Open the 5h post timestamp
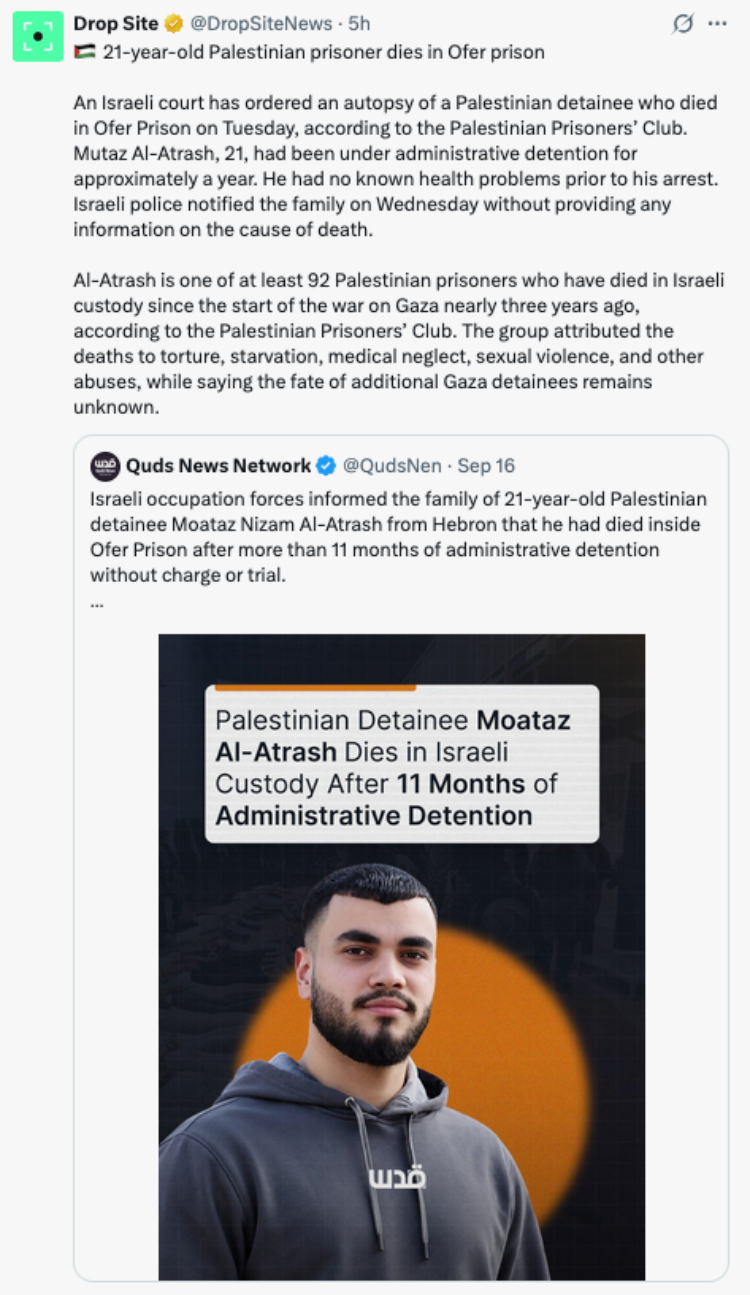Image resolution: width=750 pixels, height=1295 pixels. (x=358, y=24)
